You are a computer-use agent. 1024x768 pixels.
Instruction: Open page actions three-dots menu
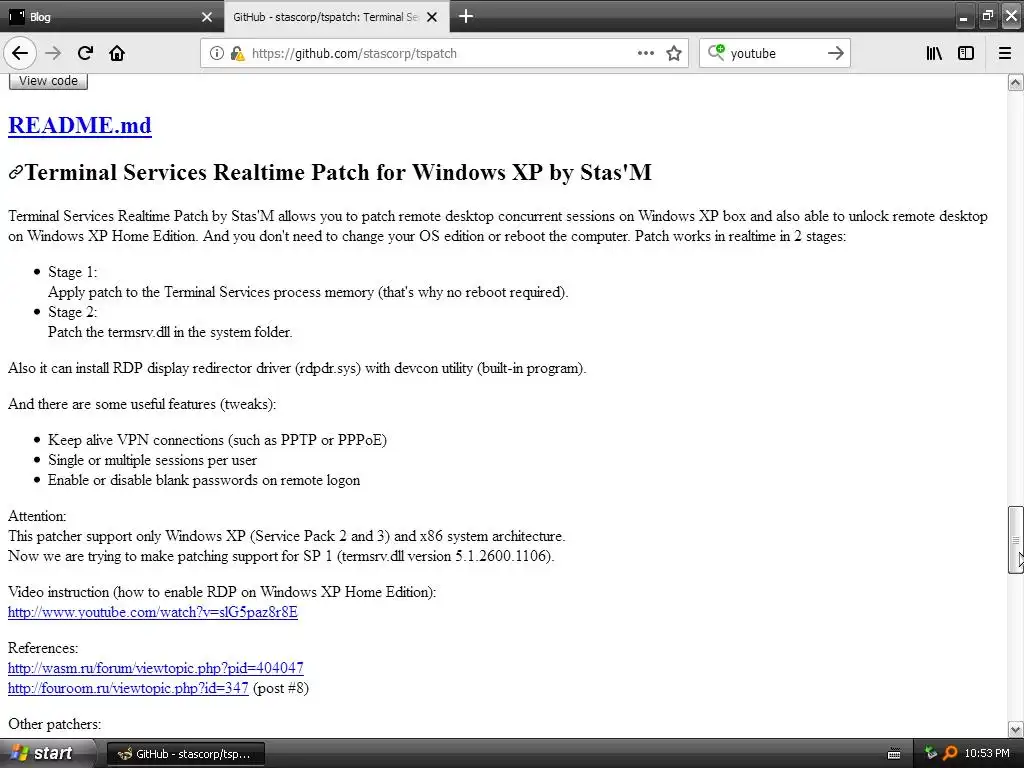(645, 53)
